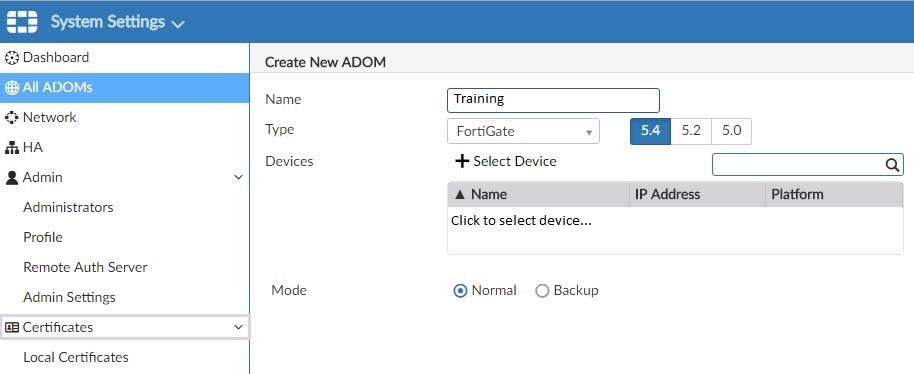Image resolution: width=914 pixels, height=374 pixels.
Task: Choose version 5.0 toggle
Action: (x=732, y=131)
